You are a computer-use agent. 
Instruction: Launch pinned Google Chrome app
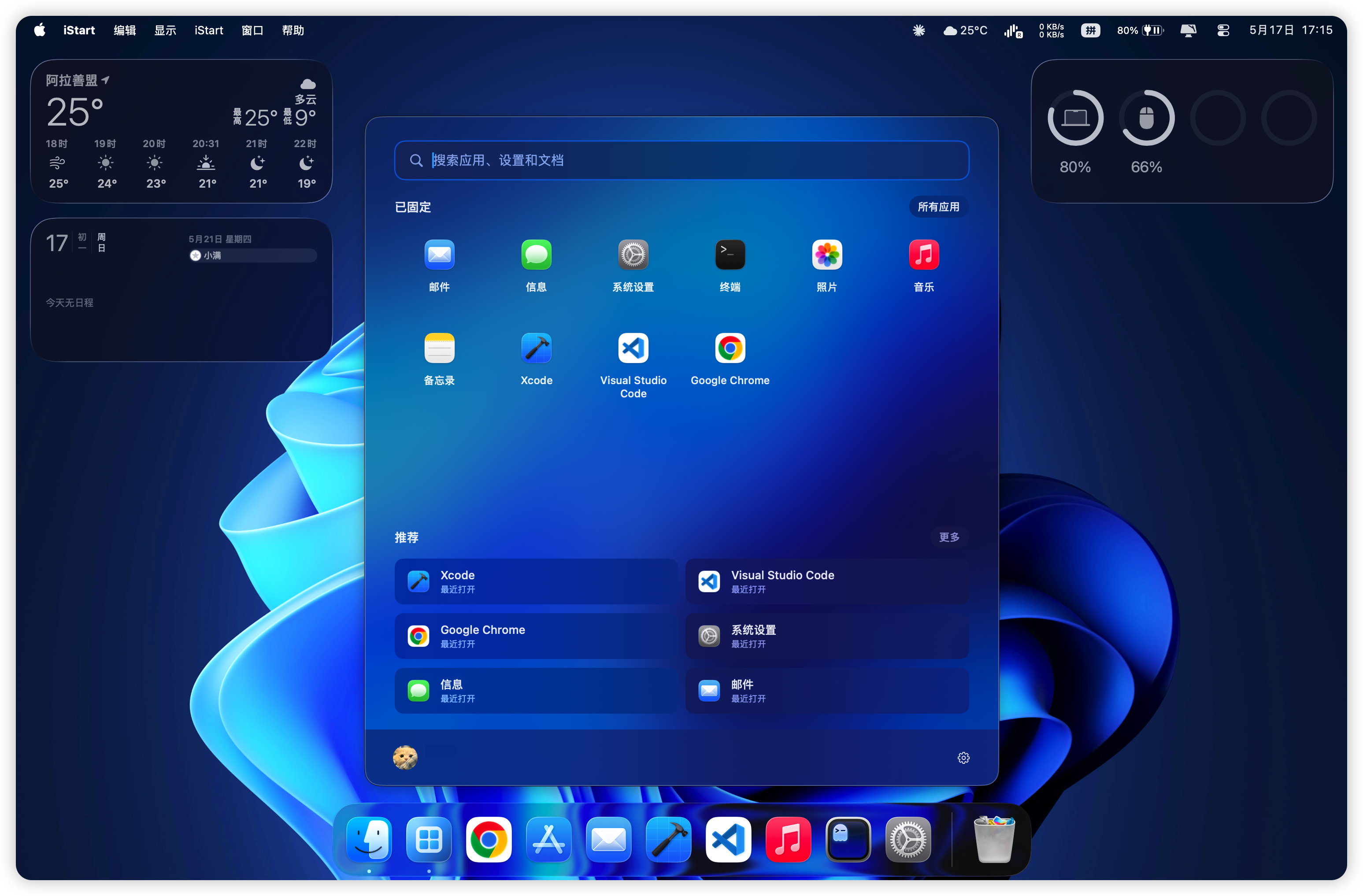(730, 348)
